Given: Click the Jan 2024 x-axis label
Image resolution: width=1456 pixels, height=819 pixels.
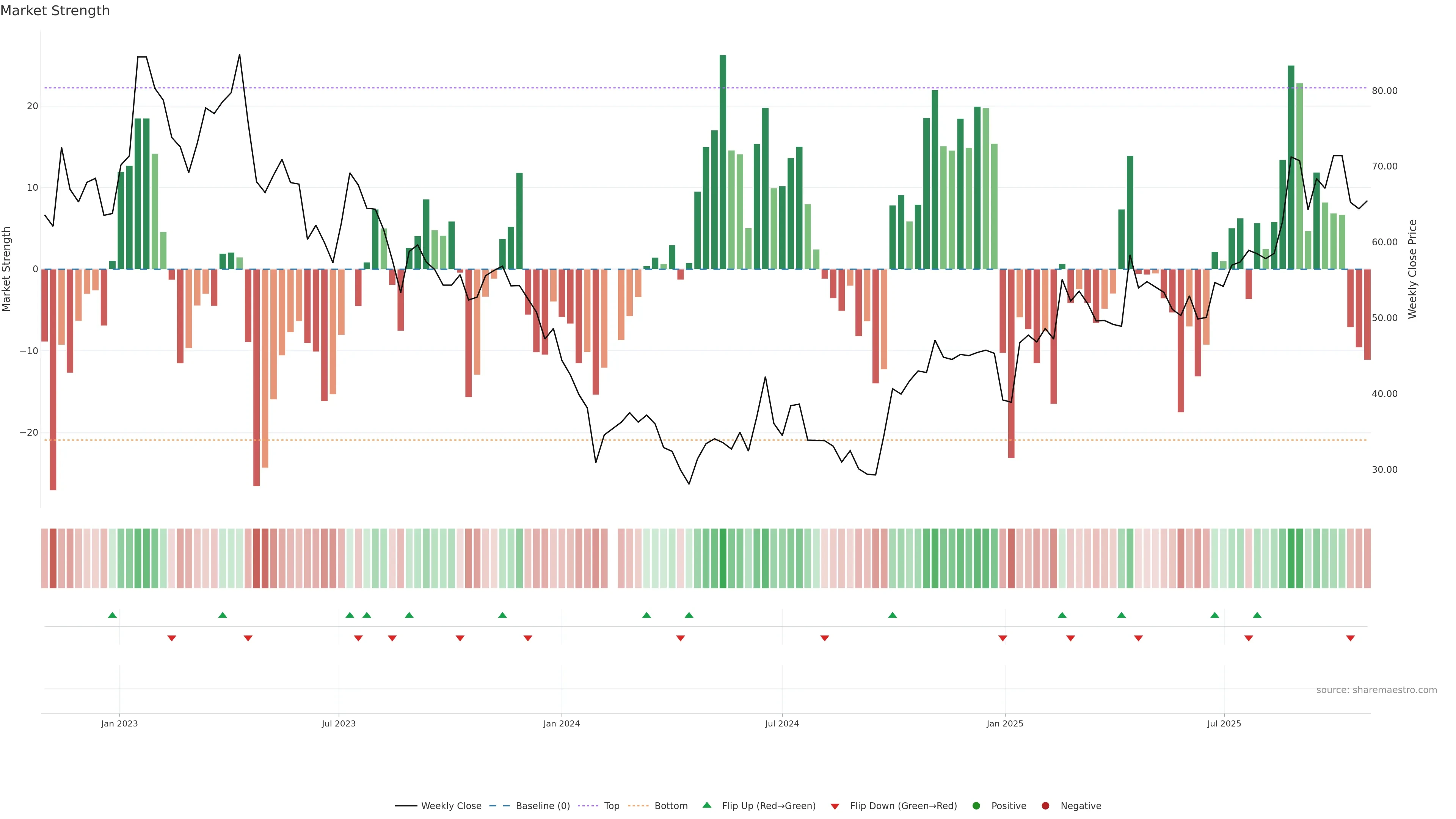Looking at the screenshot, I should 561,723.
